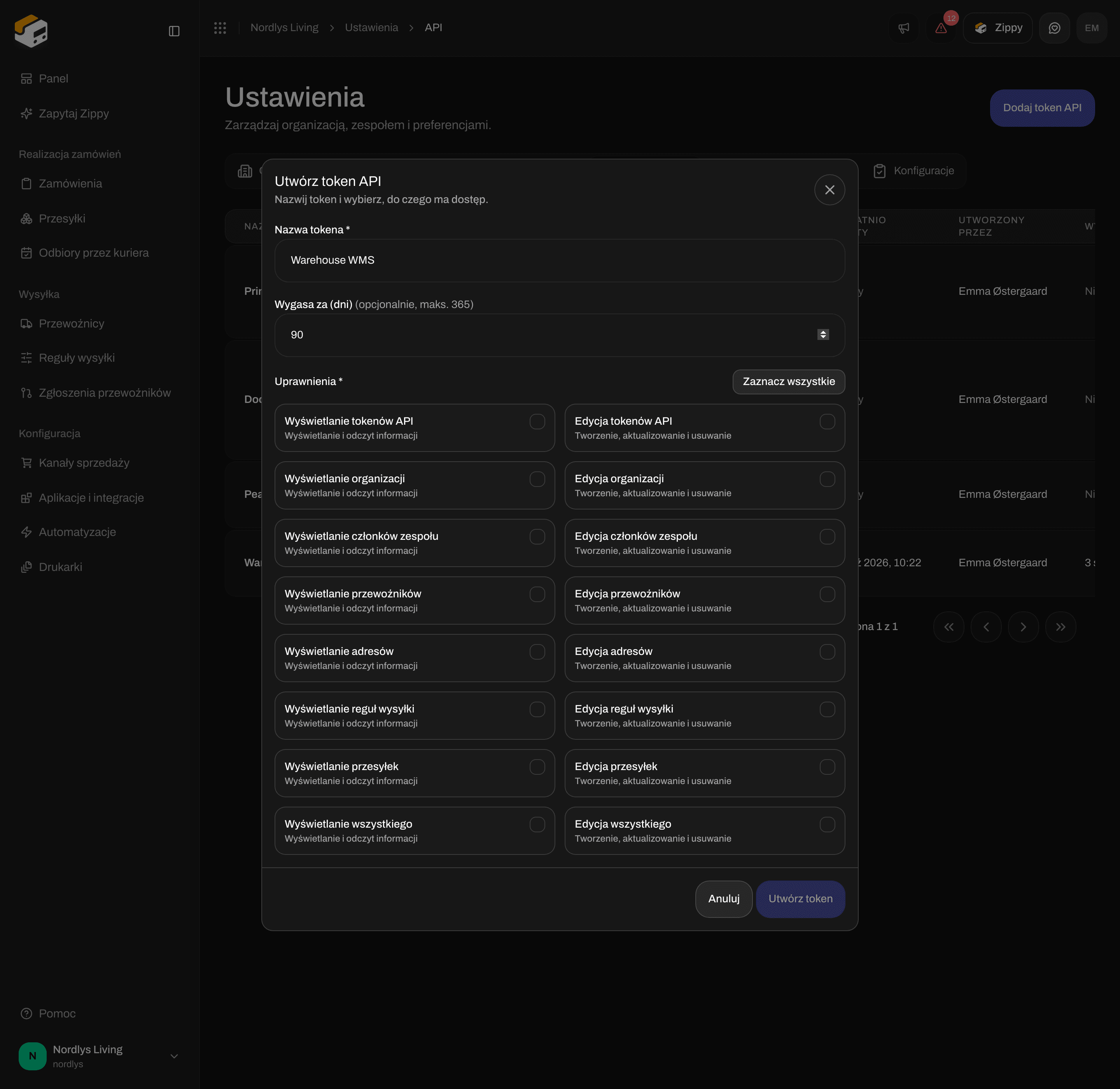Click the Zgłoszenia przewoźników icon
The height and width of the screenshot is (1089, 1120).
pos(26,393)
